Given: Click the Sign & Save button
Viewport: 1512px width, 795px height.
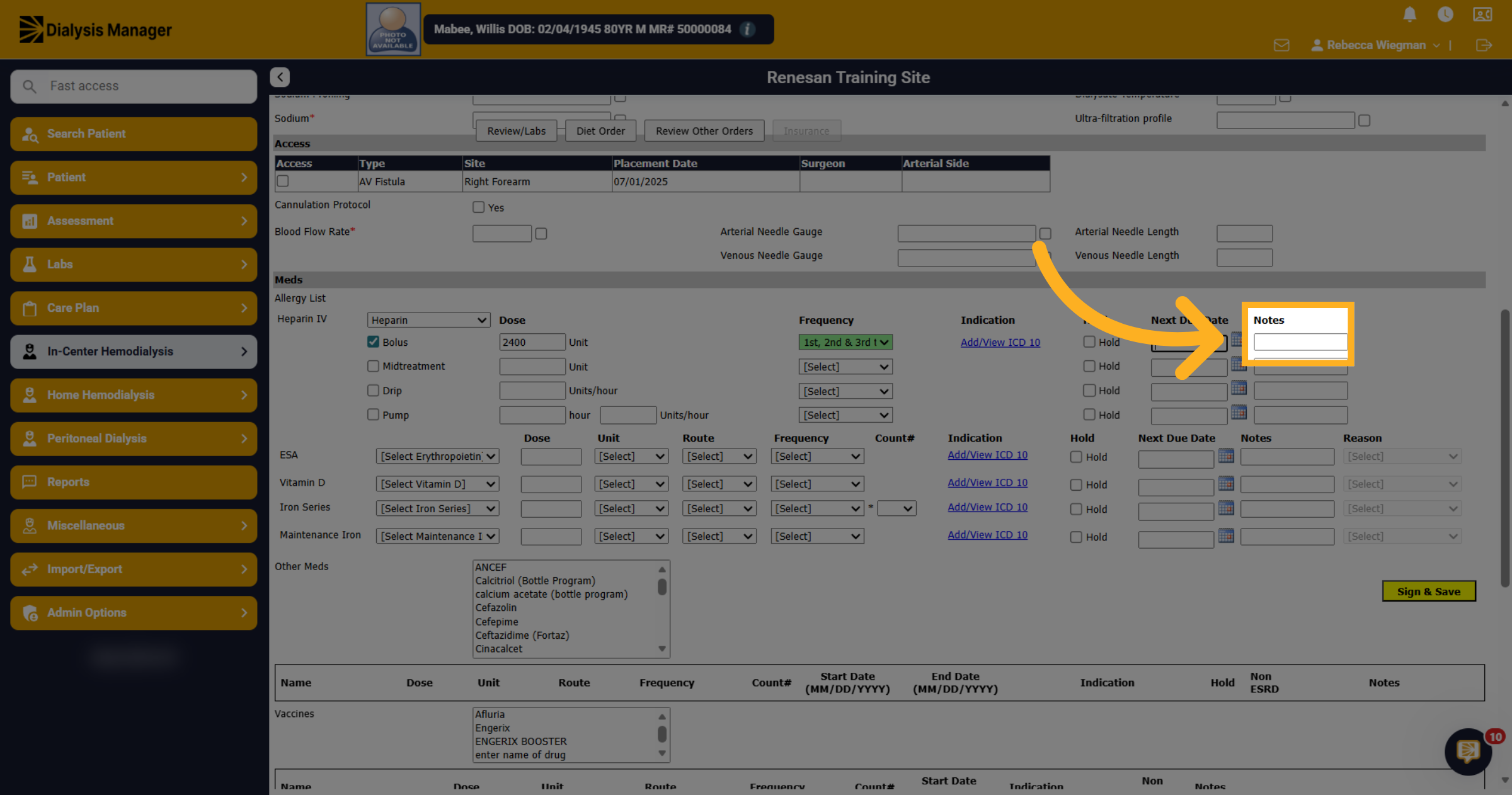Looking at the screenshot, I should (1428, 592).
